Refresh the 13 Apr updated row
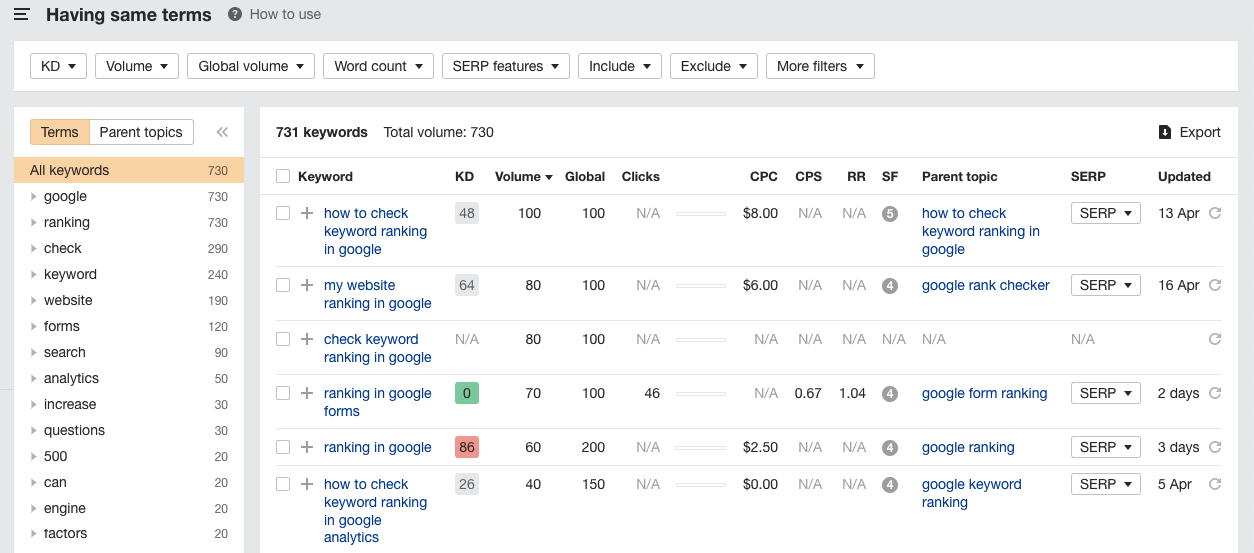The image size is (1254, 553). click(1215, 213)
